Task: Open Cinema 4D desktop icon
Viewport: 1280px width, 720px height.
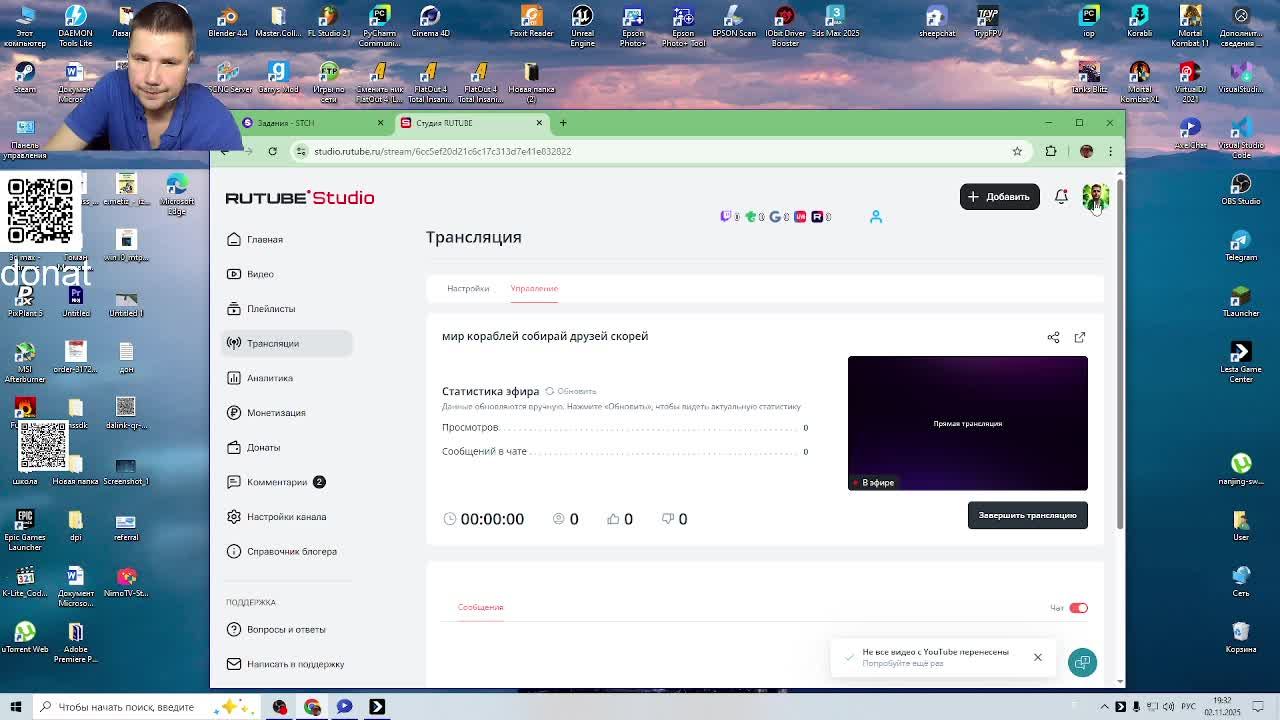Action: click(x=430, y=22)
